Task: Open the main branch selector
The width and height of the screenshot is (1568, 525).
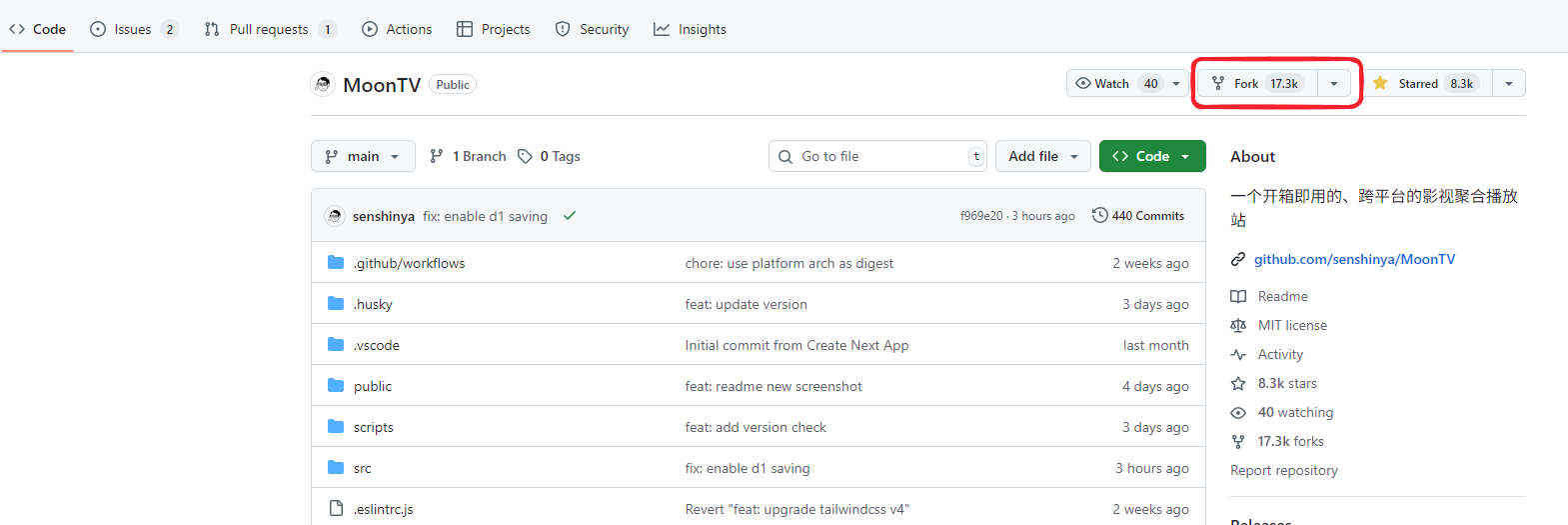Action: (363, 156)
